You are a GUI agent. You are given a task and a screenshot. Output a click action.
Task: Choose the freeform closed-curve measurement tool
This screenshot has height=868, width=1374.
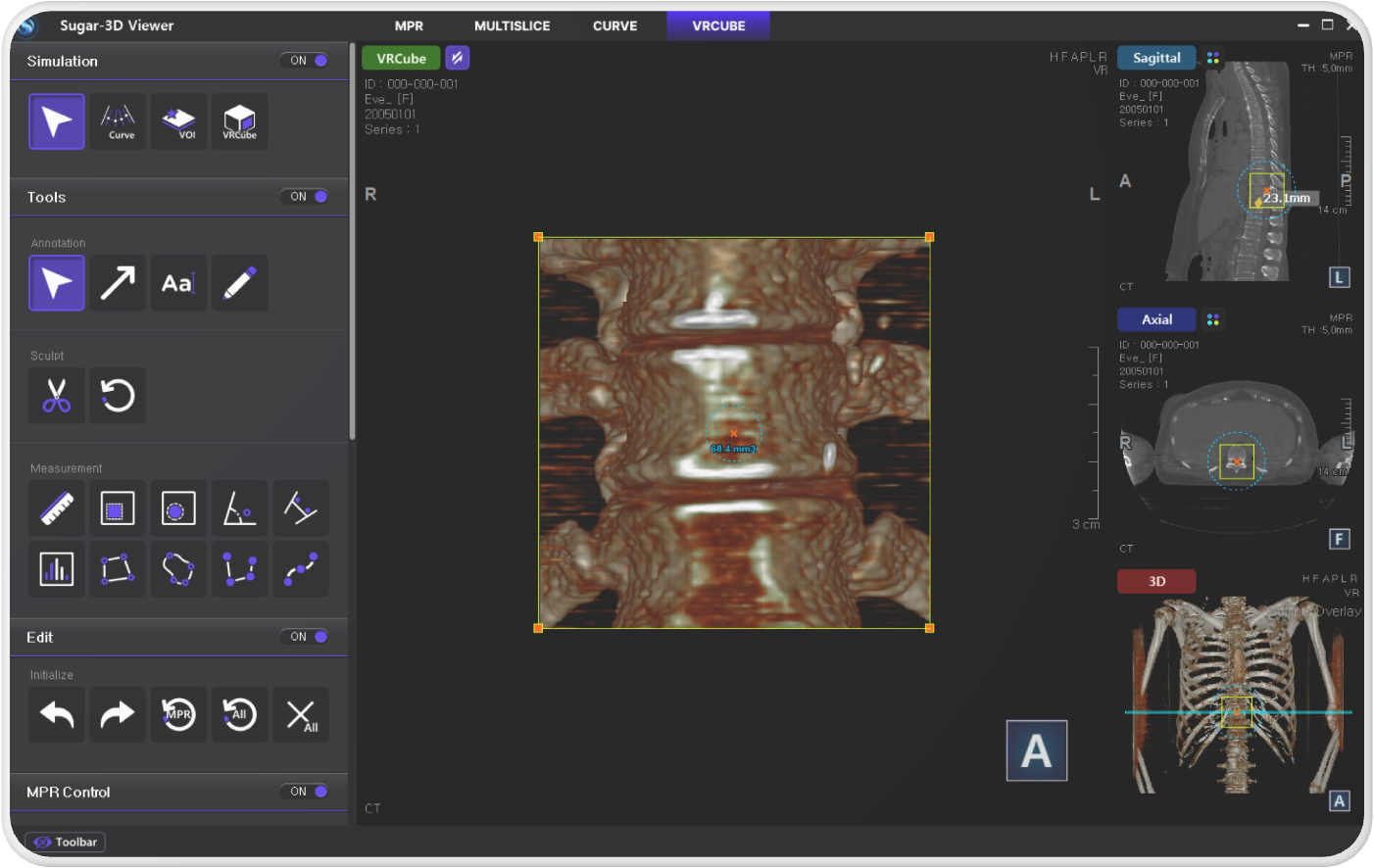178,569
